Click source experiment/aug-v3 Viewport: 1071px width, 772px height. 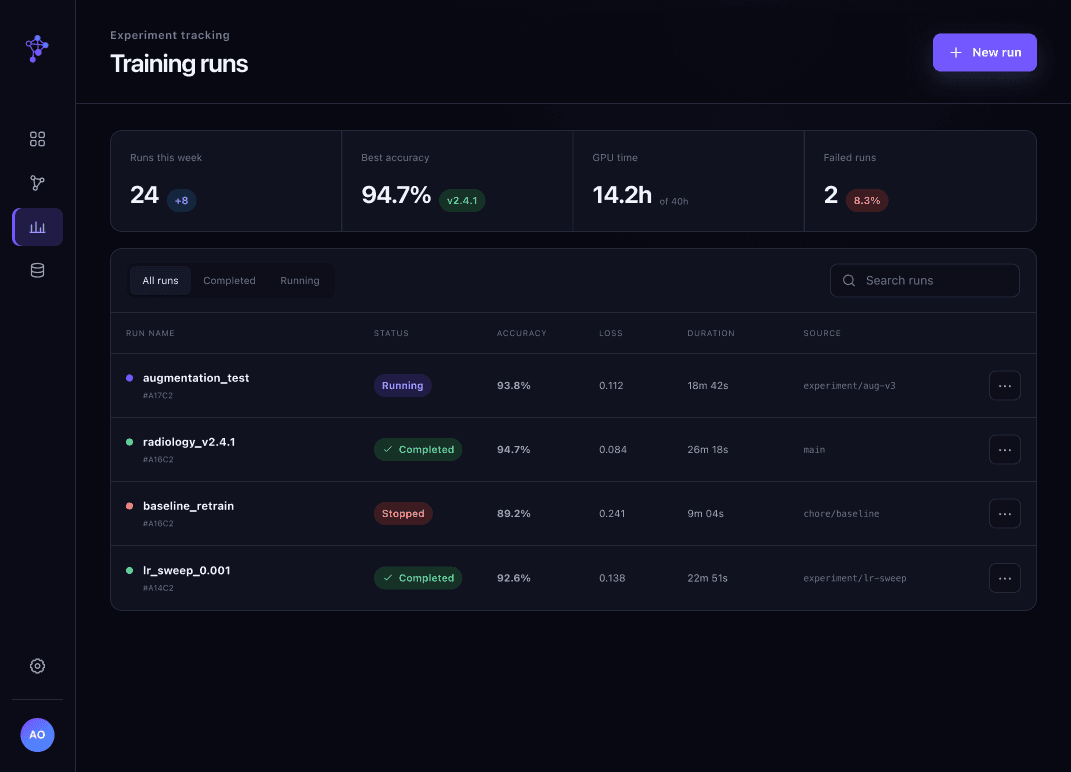point(849,386)
